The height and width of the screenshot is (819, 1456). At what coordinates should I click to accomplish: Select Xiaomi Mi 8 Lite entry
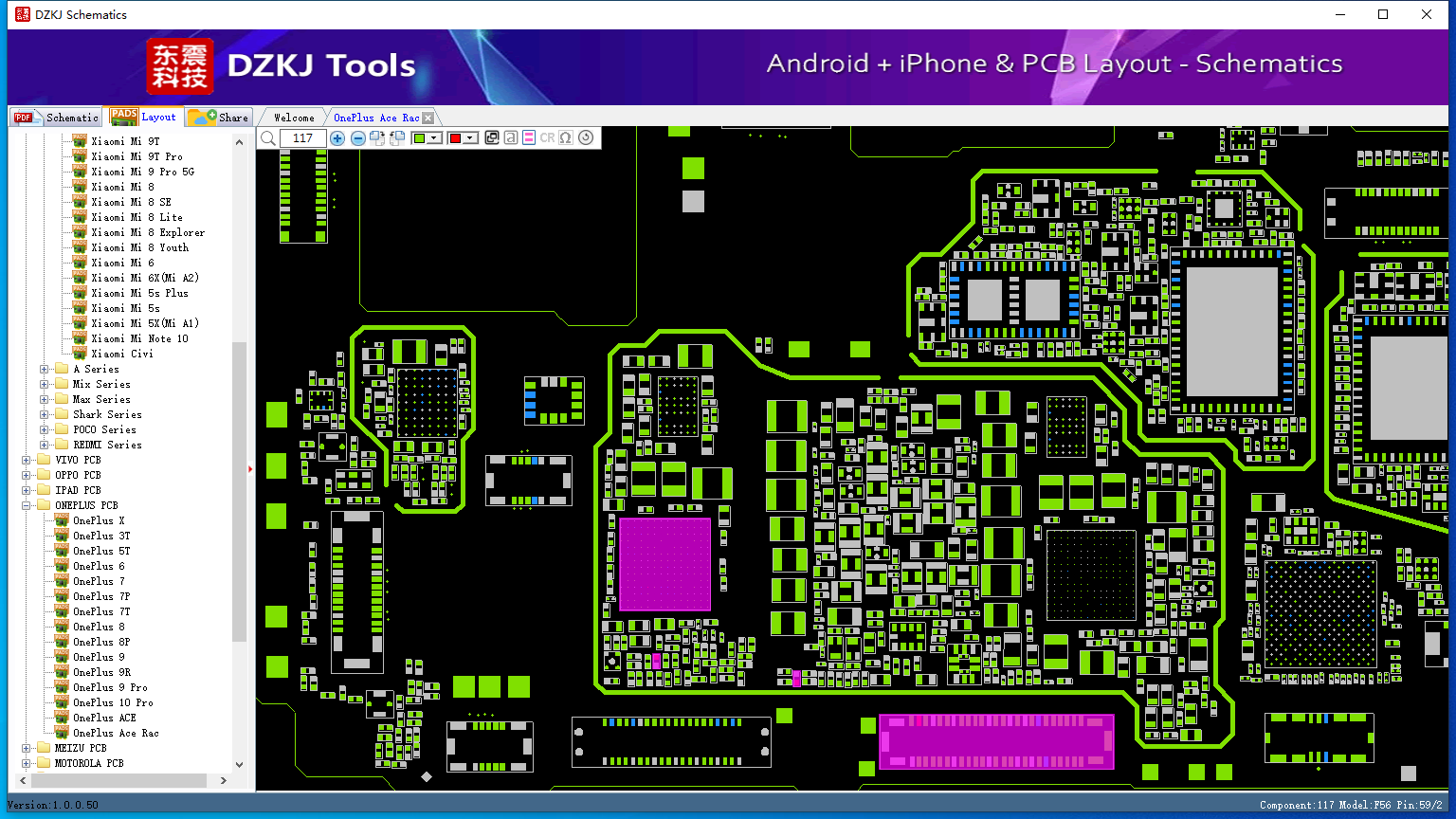click(136, 217)
